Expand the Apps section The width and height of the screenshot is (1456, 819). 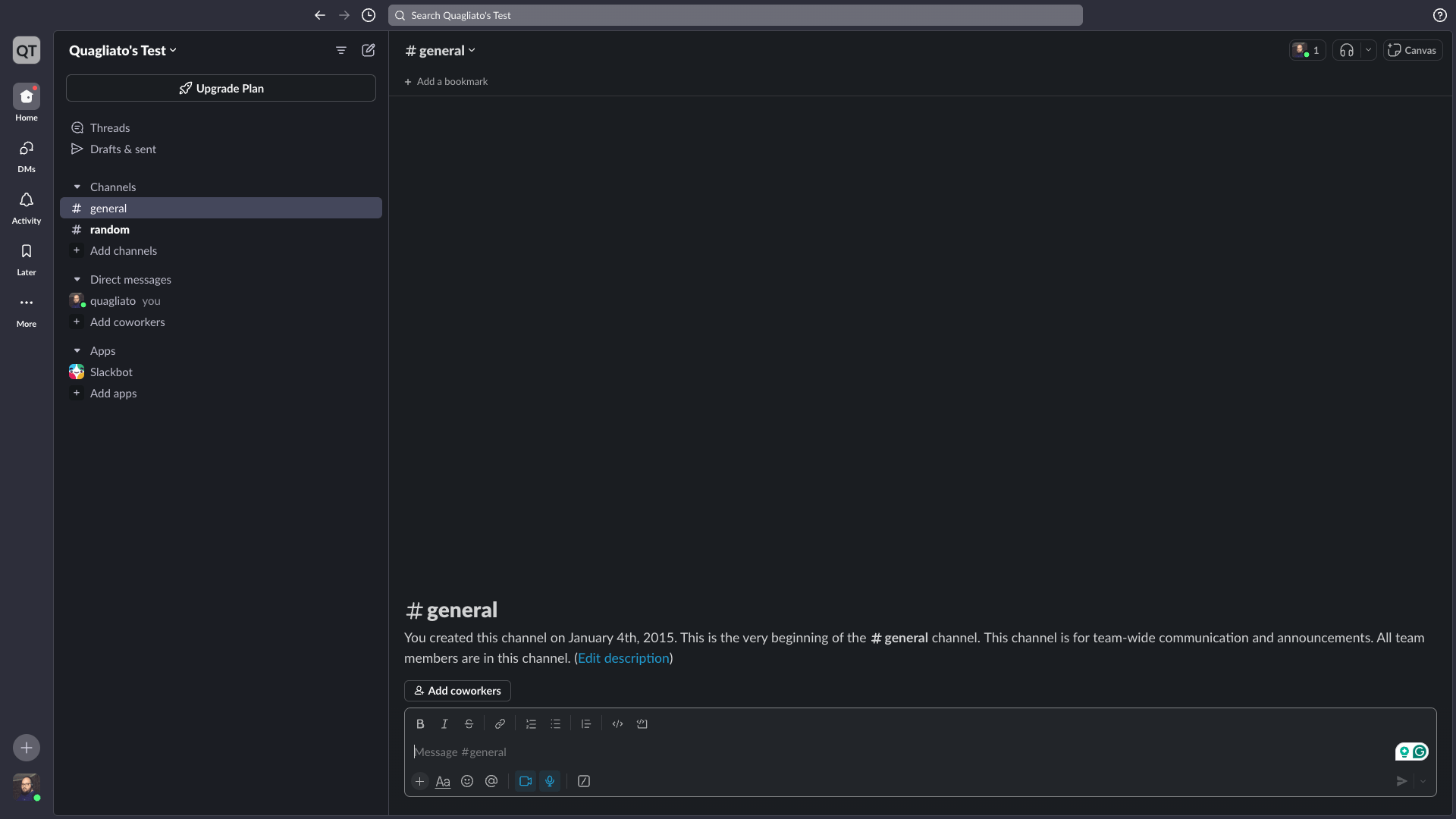pyautogui.click(x=78, y=351)
